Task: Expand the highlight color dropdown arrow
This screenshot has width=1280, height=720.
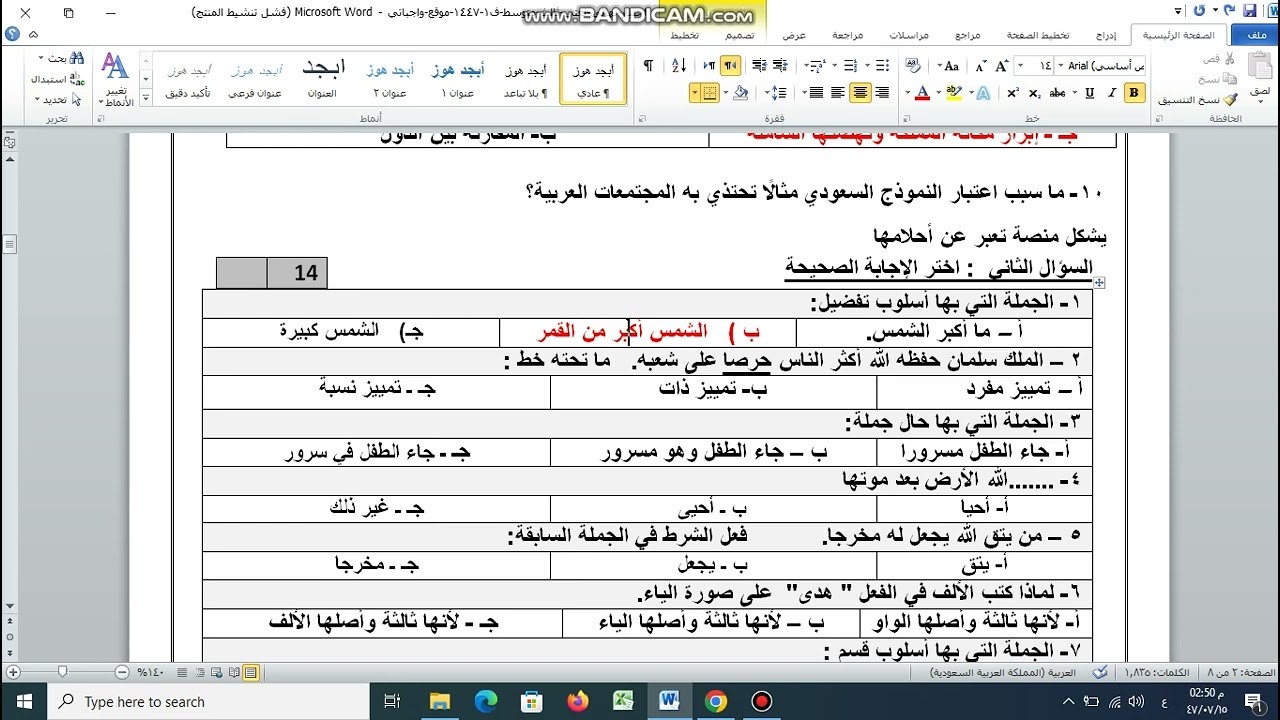Action: coord(939,93)
